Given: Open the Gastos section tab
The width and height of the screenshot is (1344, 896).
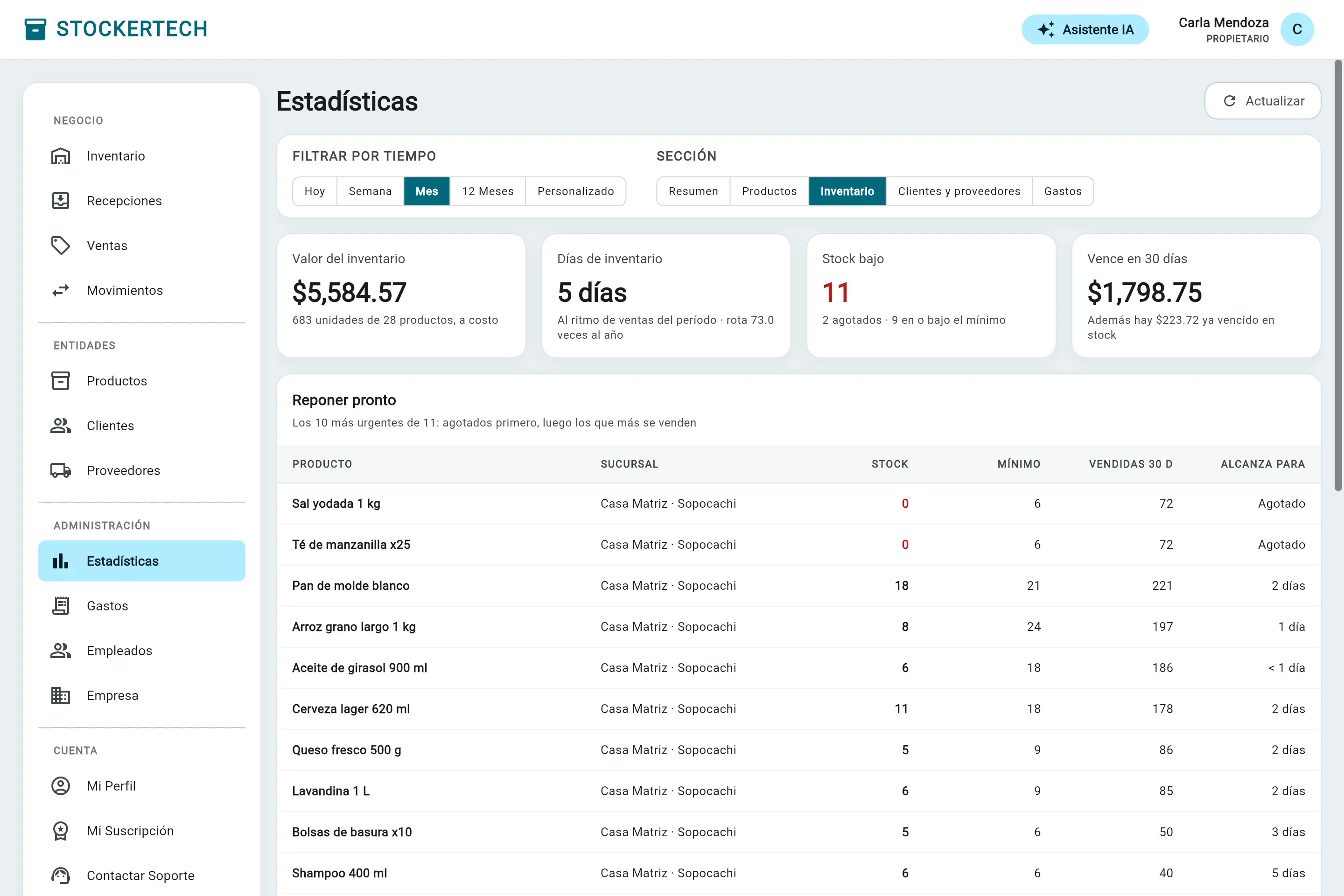Looking at the screenshot, I should tap(1063, 191).
